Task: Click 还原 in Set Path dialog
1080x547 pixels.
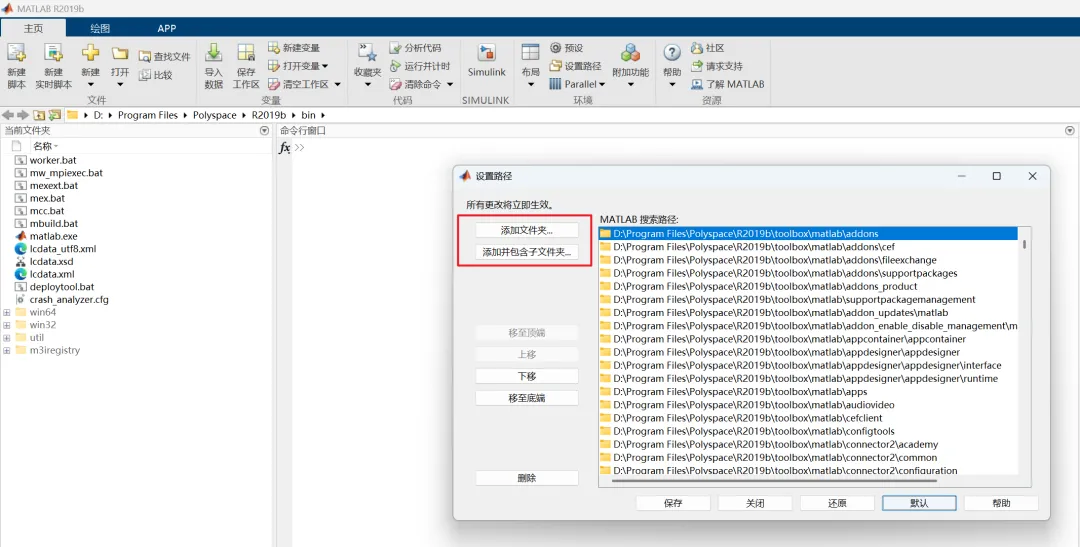Action: coord(837,503)
